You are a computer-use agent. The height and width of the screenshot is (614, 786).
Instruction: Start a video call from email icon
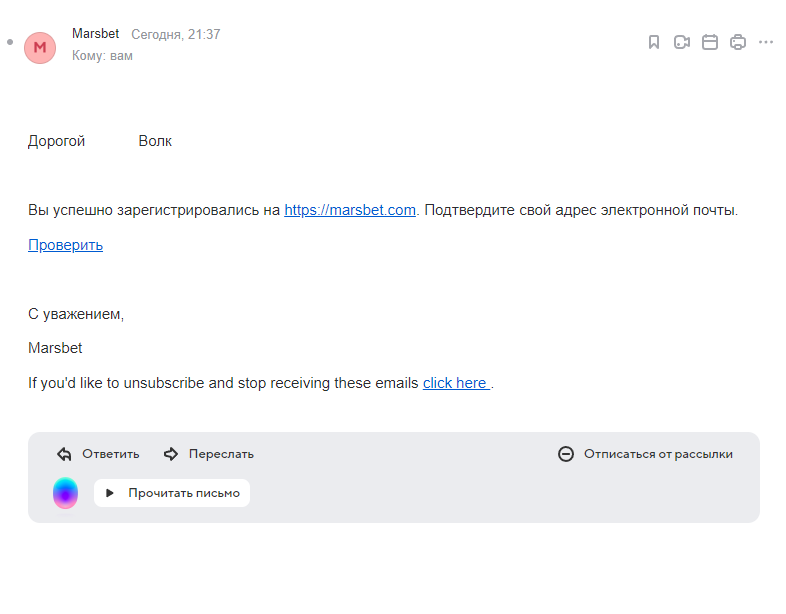(x=682, y=42)
